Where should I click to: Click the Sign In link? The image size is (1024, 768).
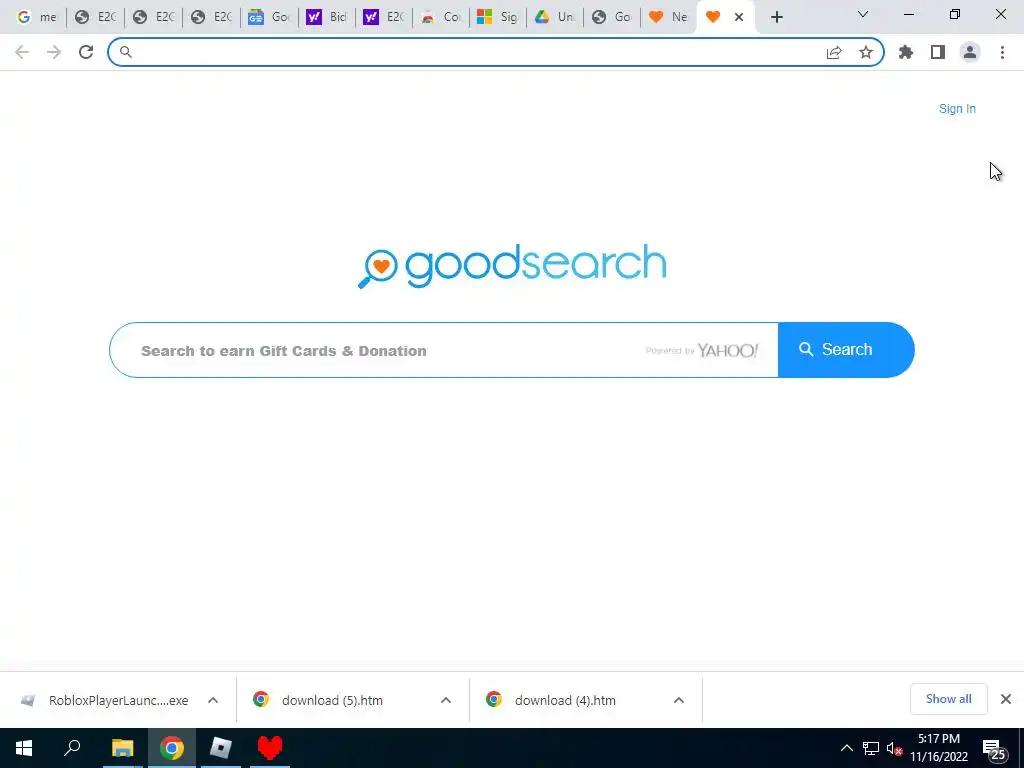957,109
